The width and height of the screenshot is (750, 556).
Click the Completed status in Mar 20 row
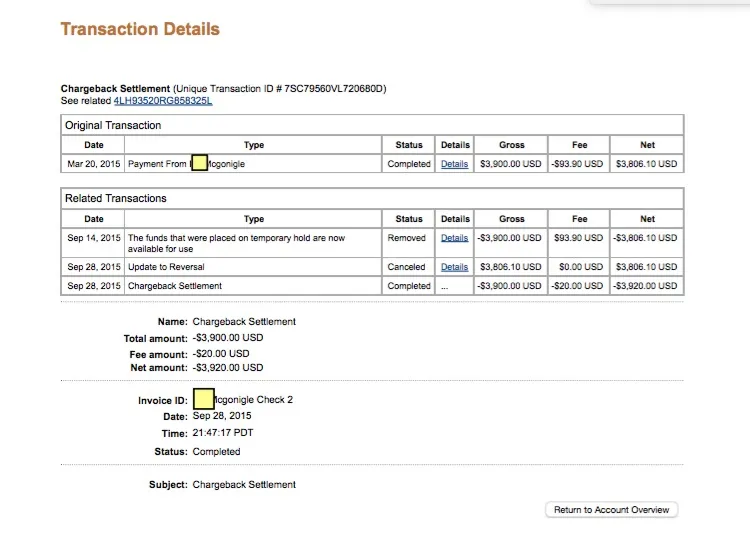point(409,164)
